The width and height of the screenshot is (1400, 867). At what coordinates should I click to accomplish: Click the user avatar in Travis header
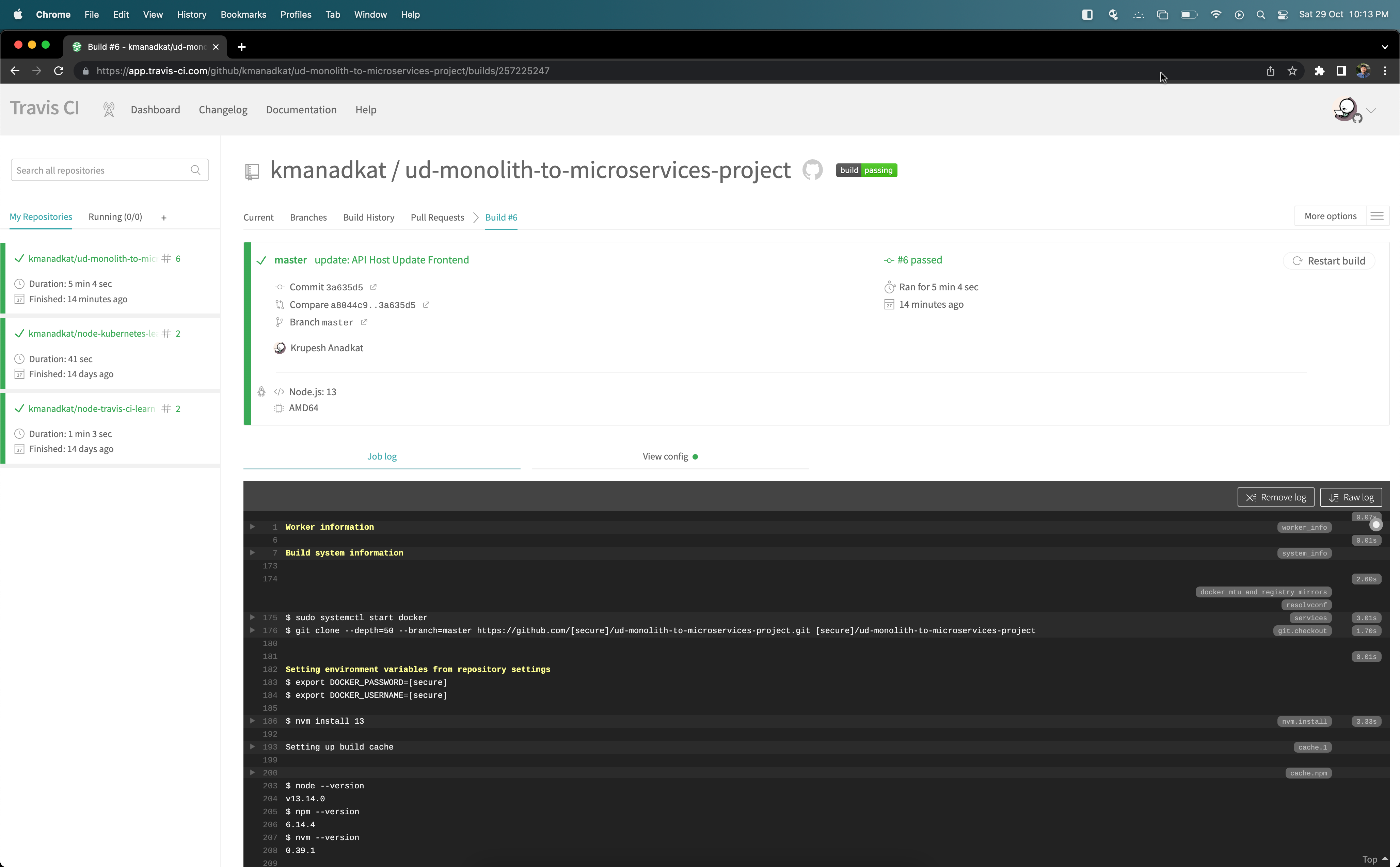click(1346, 110)
